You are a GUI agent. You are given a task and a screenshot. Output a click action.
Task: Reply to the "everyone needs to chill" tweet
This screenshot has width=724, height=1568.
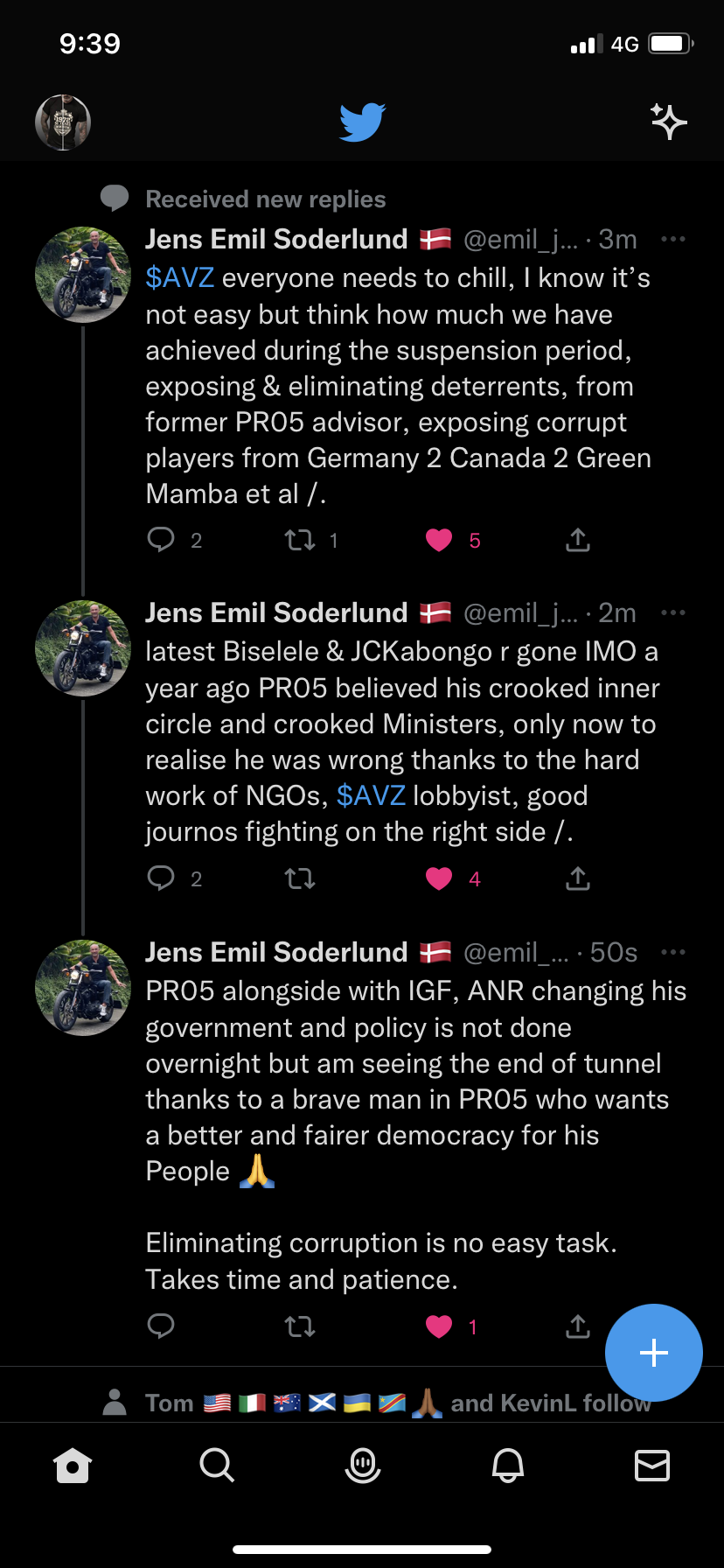(161, 540)
